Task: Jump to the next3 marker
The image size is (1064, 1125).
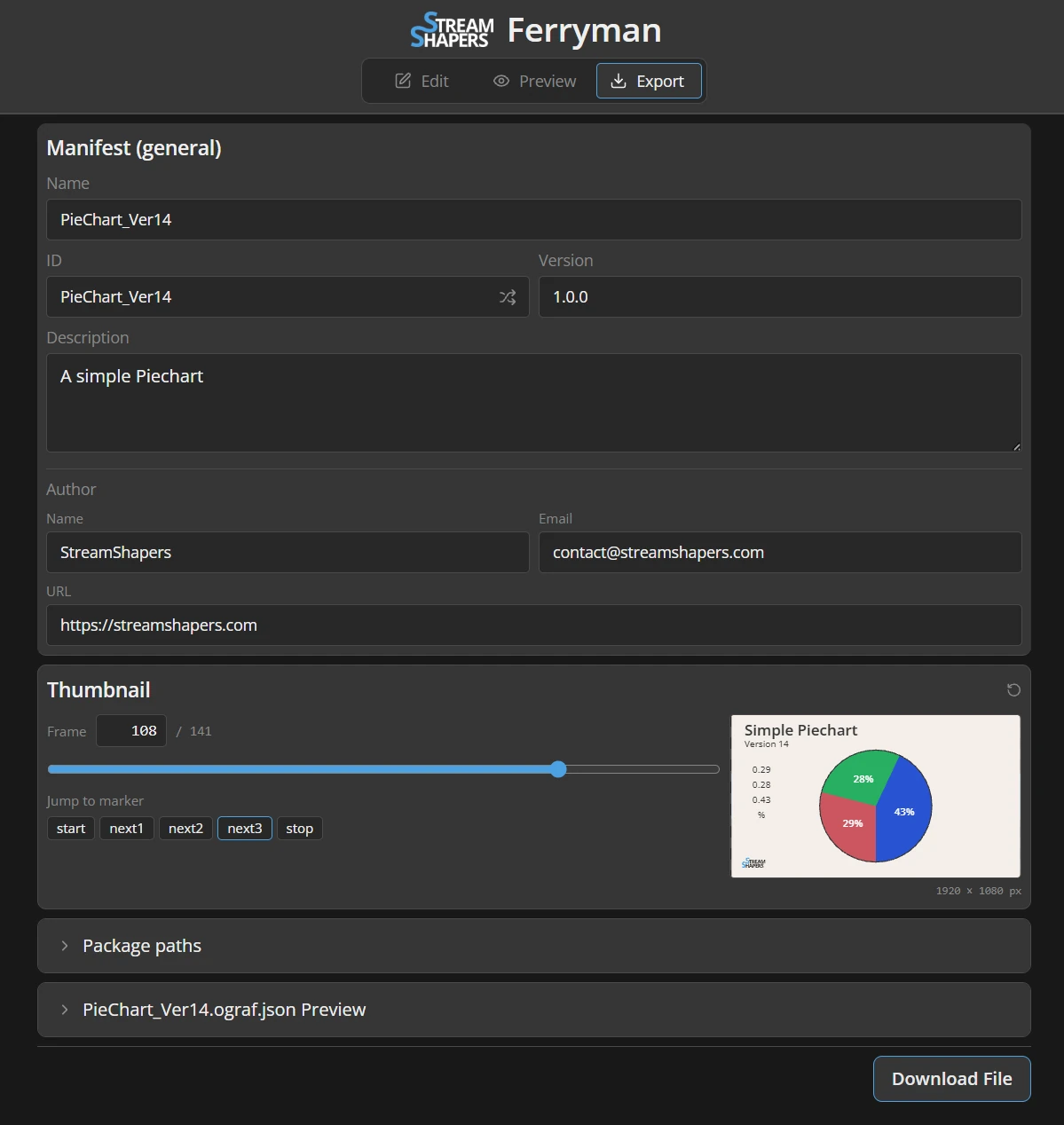Action: point(245,829)
